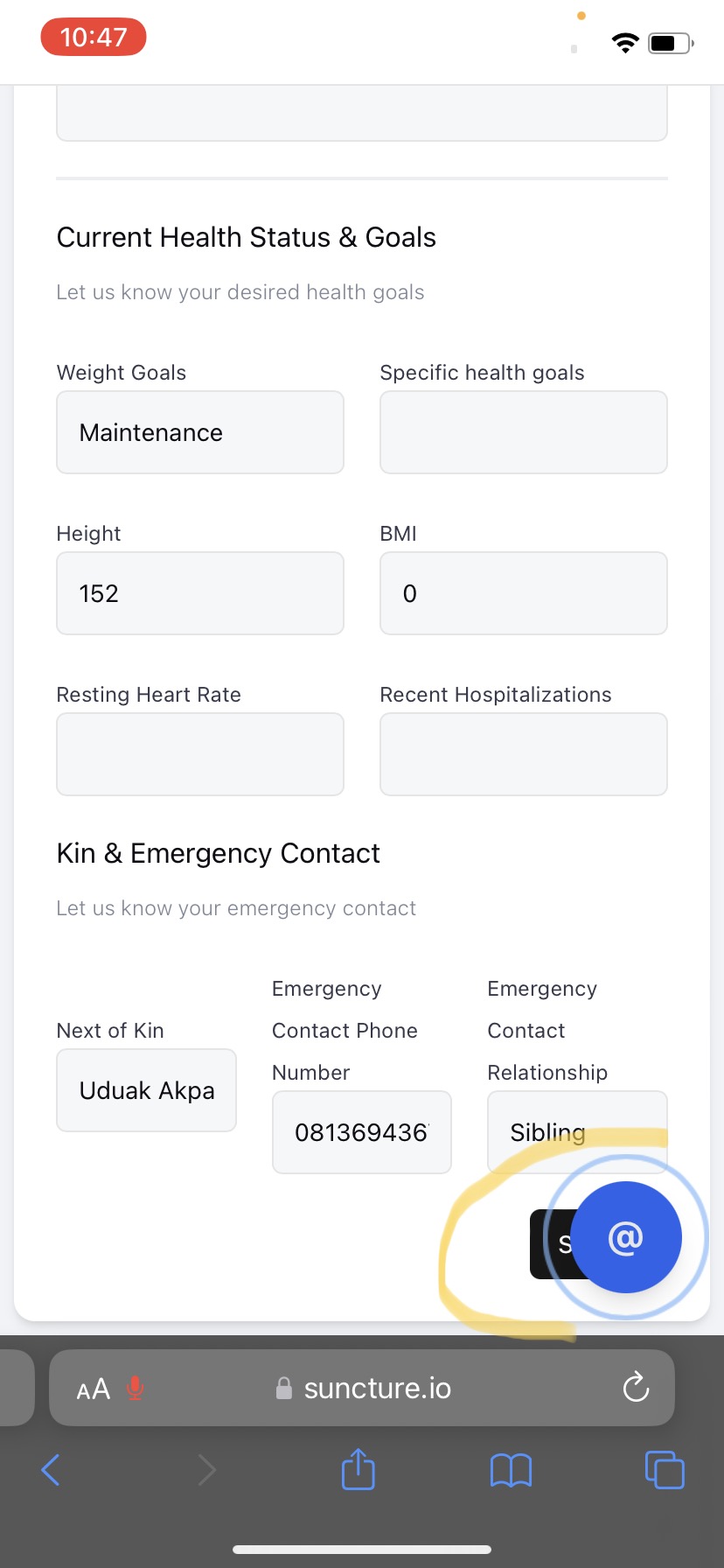
Task: Open the Safari share sheet
Action: 358,1469
